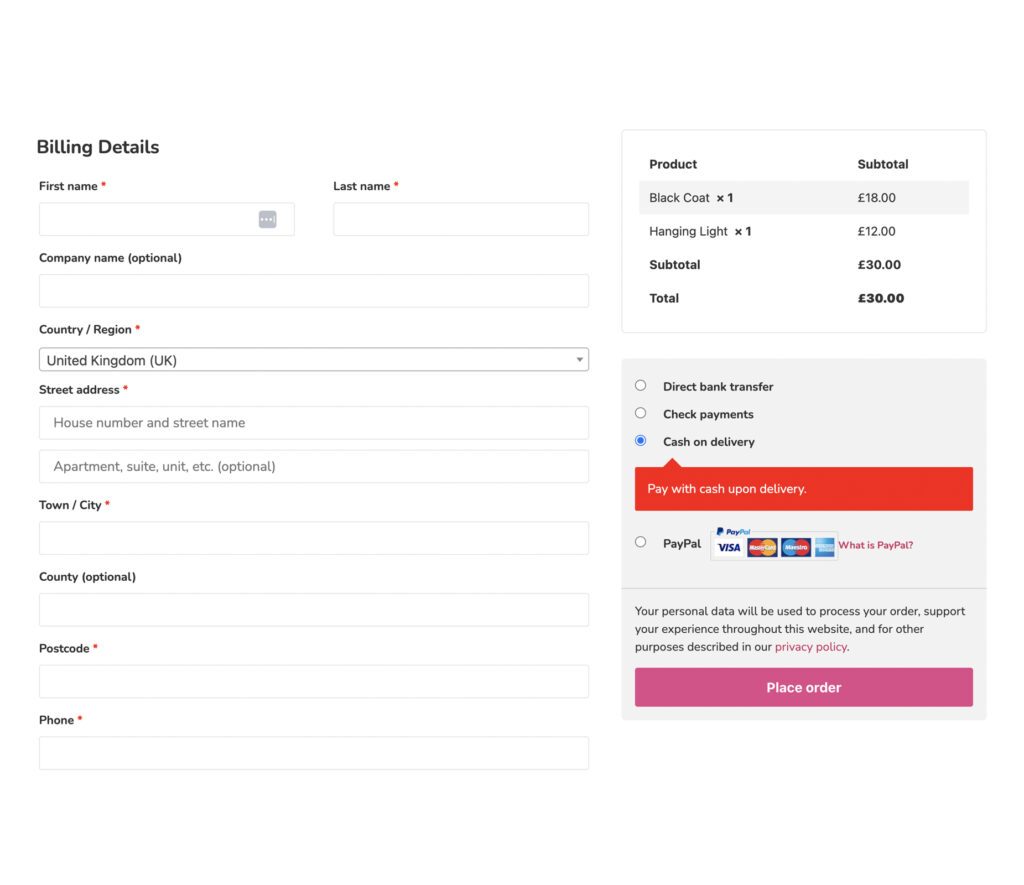This screenshot has height=885, width=1024.
Task: Click the Visa card icon
Action: click(728, 547)
